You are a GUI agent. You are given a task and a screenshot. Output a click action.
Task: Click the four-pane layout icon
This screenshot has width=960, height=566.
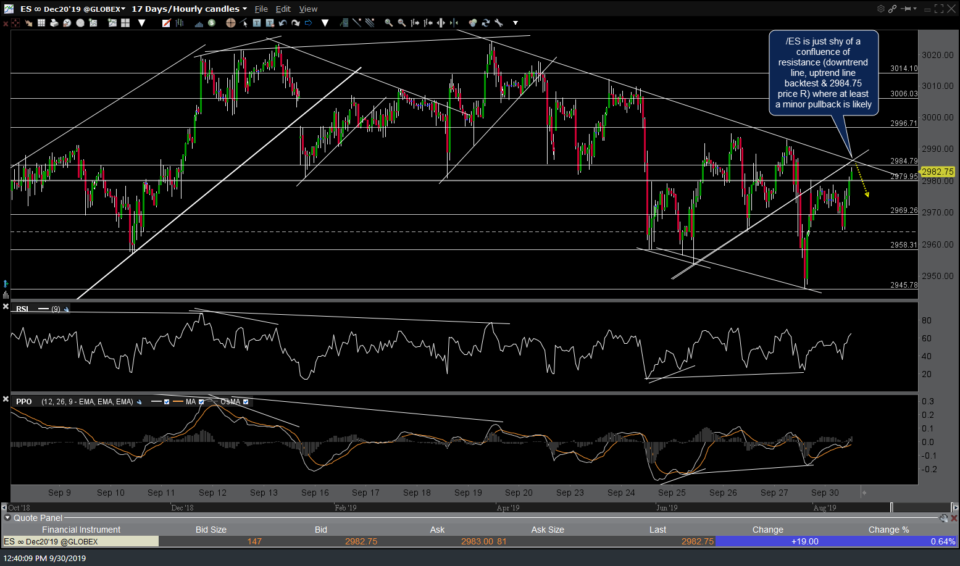(x=126, y=23)
